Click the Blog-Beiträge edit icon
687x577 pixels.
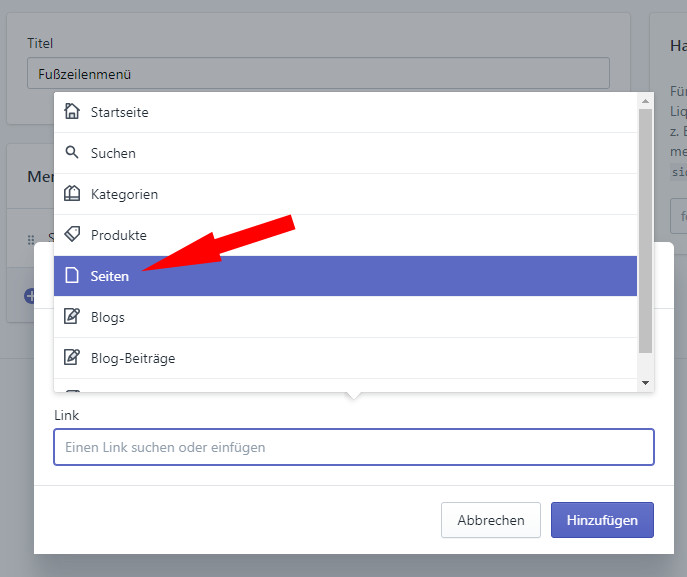pyautogui.click(x=72, y=358)
